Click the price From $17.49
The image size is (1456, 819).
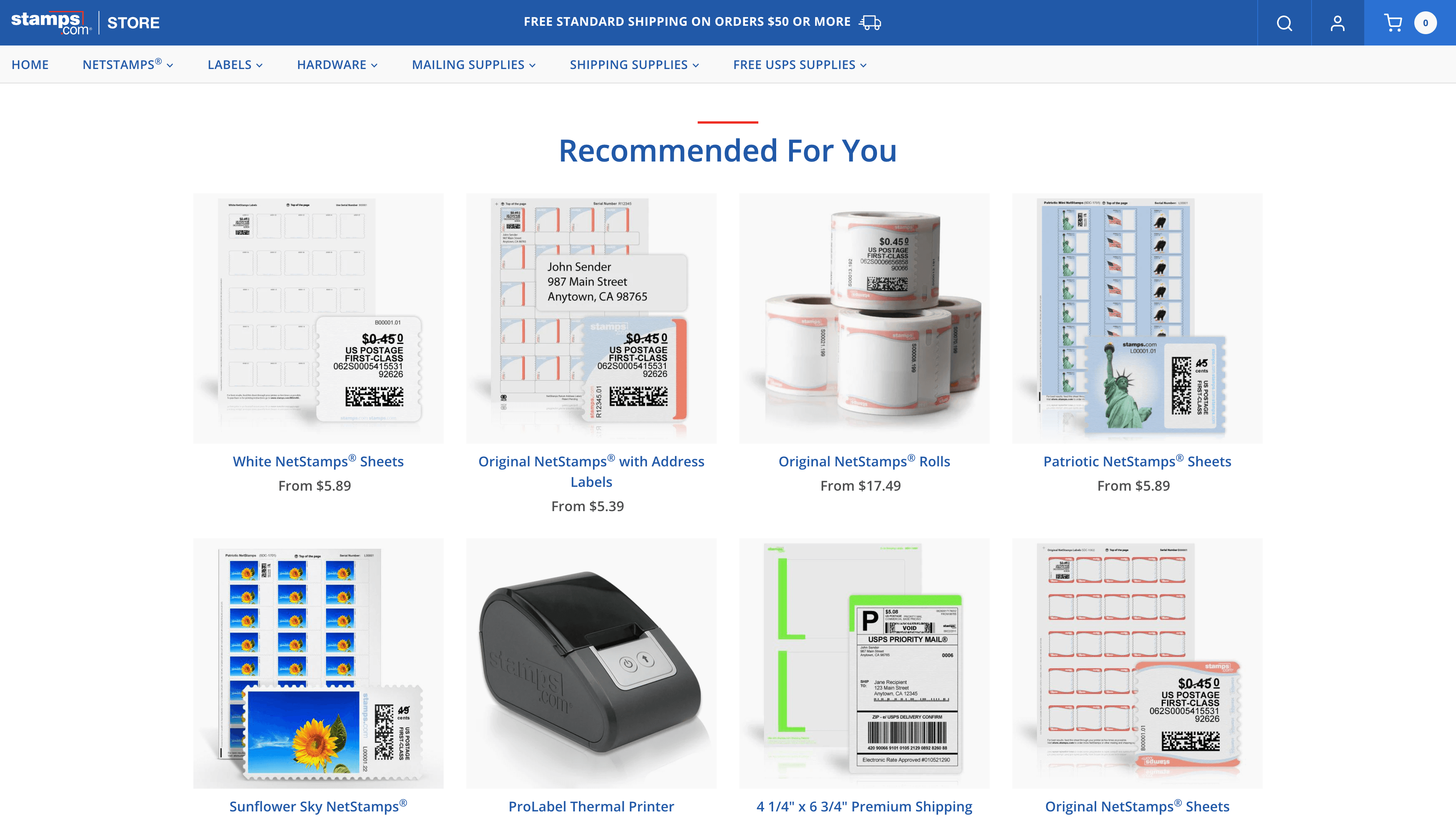tap(861, 485)
